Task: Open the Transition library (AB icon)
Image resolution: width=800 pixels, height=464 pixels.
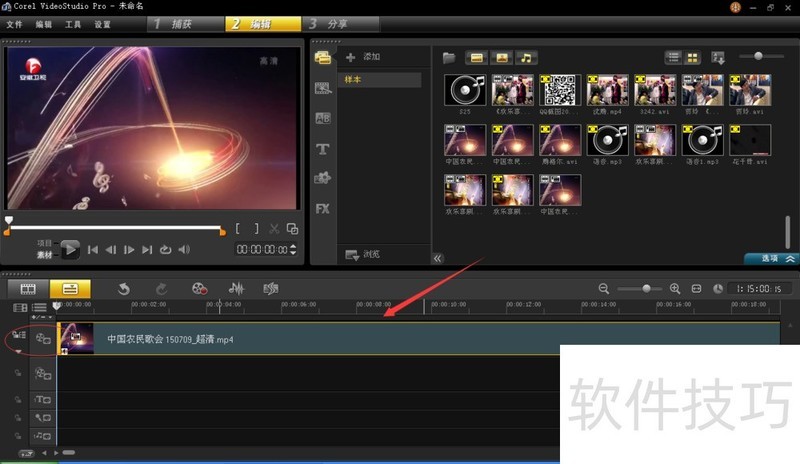Action: tap(323, 118)
